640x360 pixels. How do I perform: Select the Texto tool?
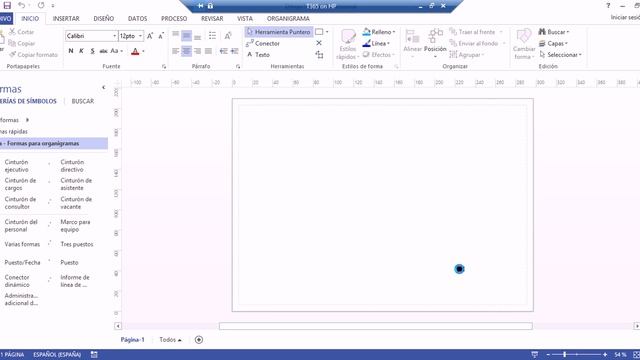click(x=258, y=55)
